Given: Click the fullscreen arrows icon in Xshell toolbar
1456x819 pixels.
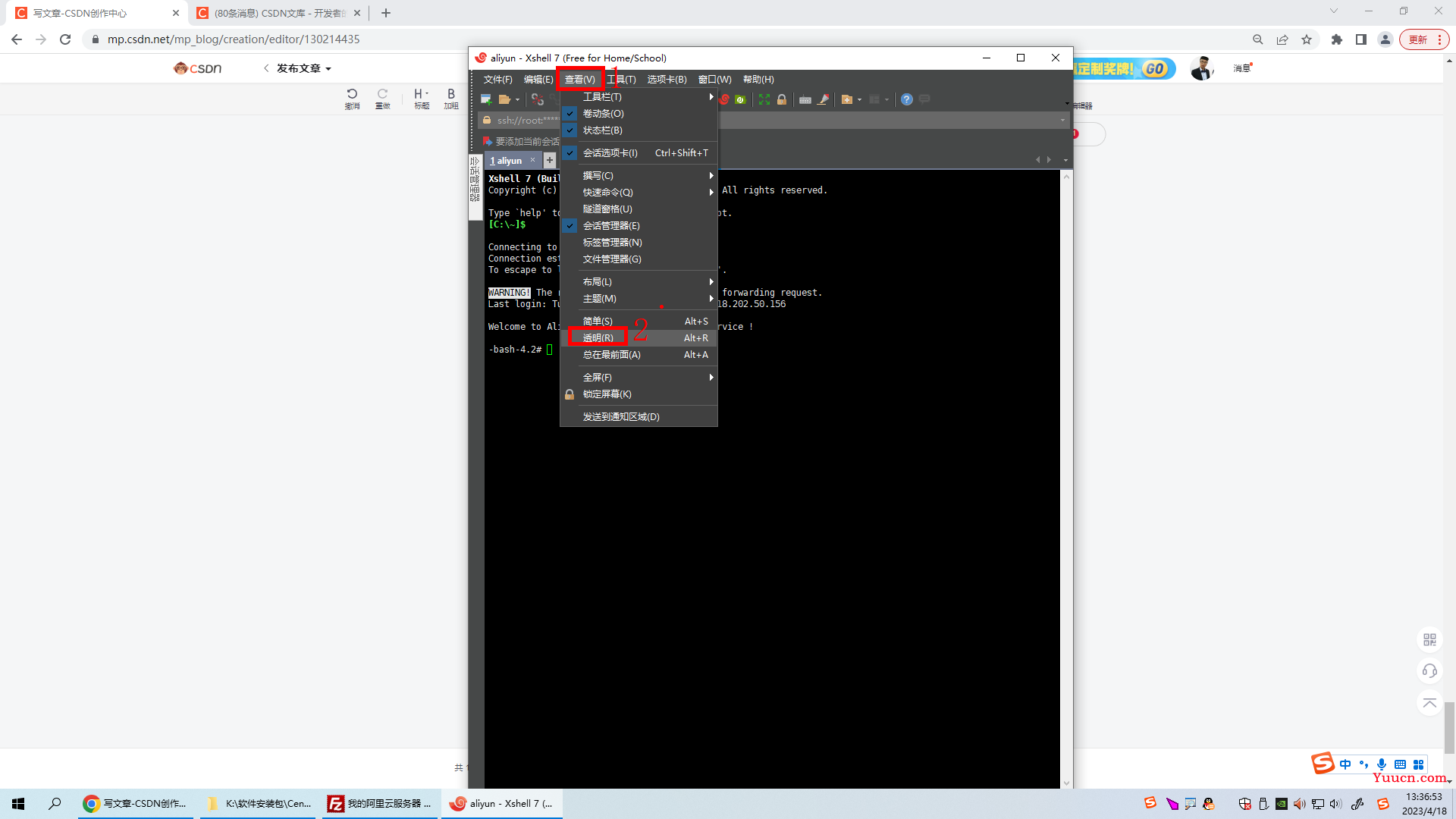Looking at the screenshot, I should click(764, 99).
